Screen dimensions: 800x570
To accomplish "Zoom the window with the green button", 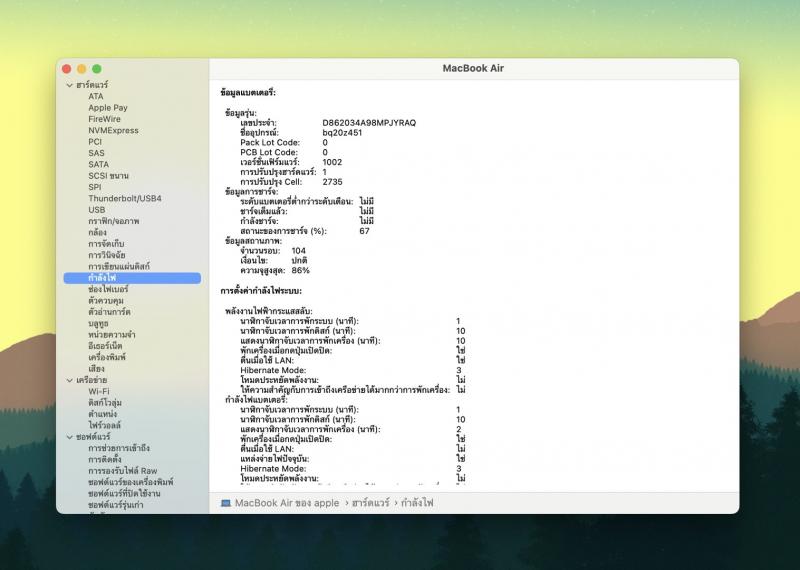I will tap(97, 69).
